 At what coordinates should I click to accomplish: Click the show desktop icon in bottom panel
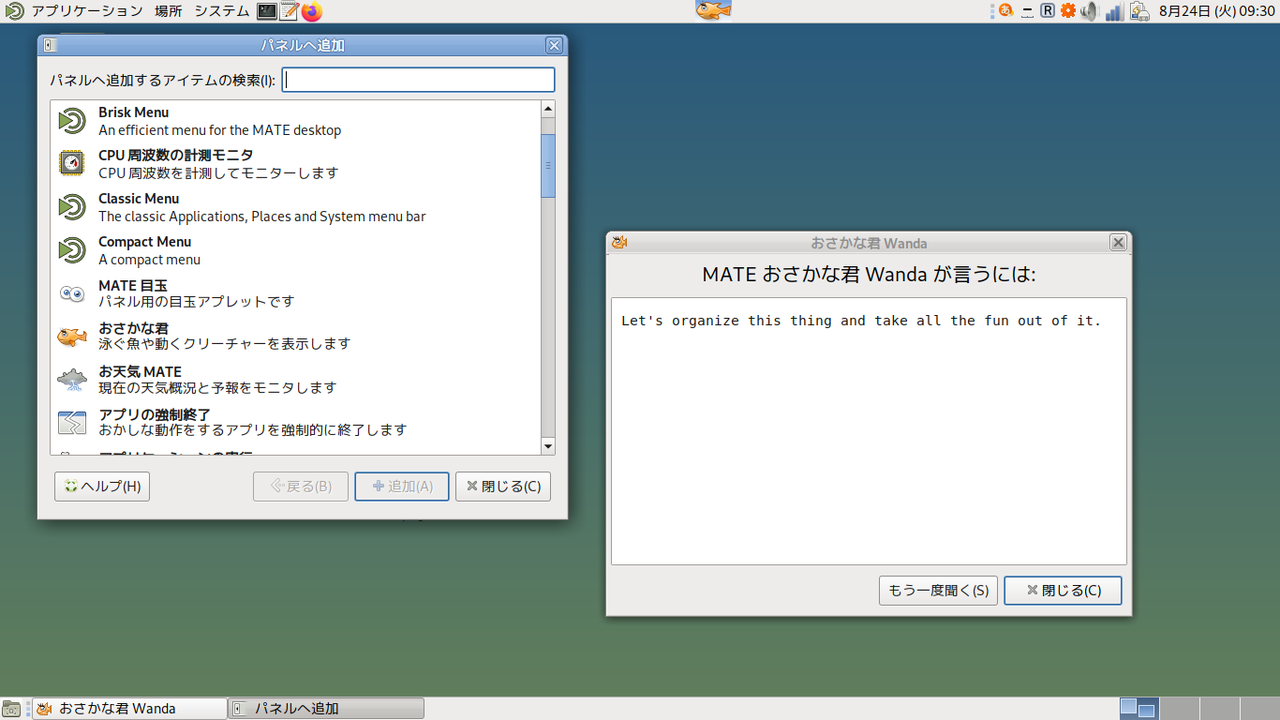[11, 709]
